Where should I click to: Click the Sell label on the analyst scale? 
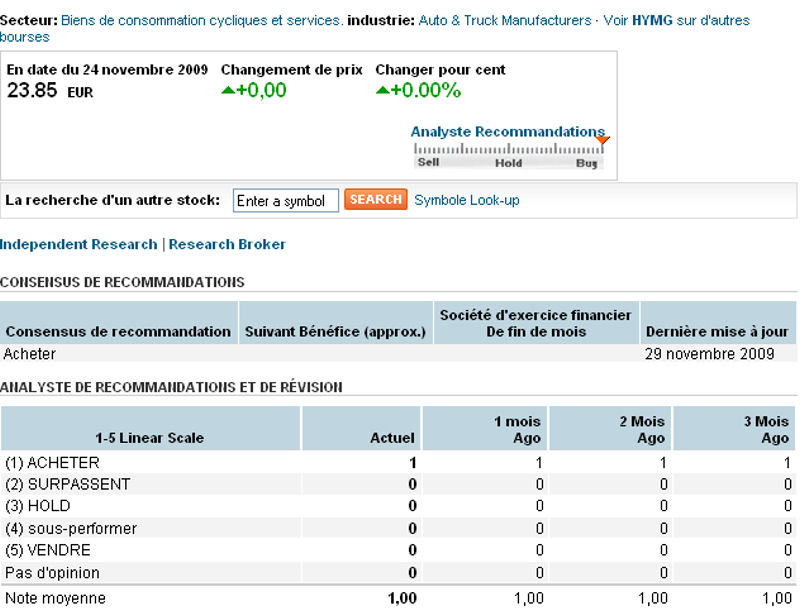coord(428,162)
